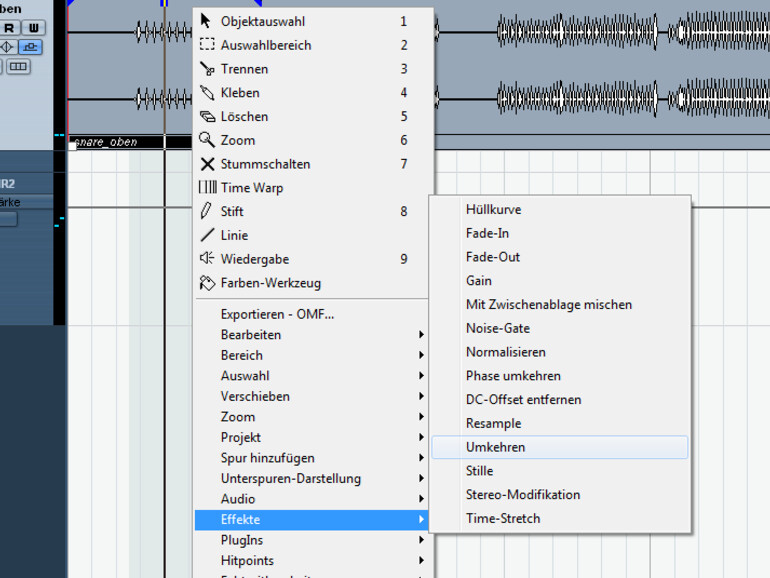Pick the Farben-Werkzeug paint bucket icon
This screenshot has height=578, width=770.
pyautogui.click(x=207, y=282)
